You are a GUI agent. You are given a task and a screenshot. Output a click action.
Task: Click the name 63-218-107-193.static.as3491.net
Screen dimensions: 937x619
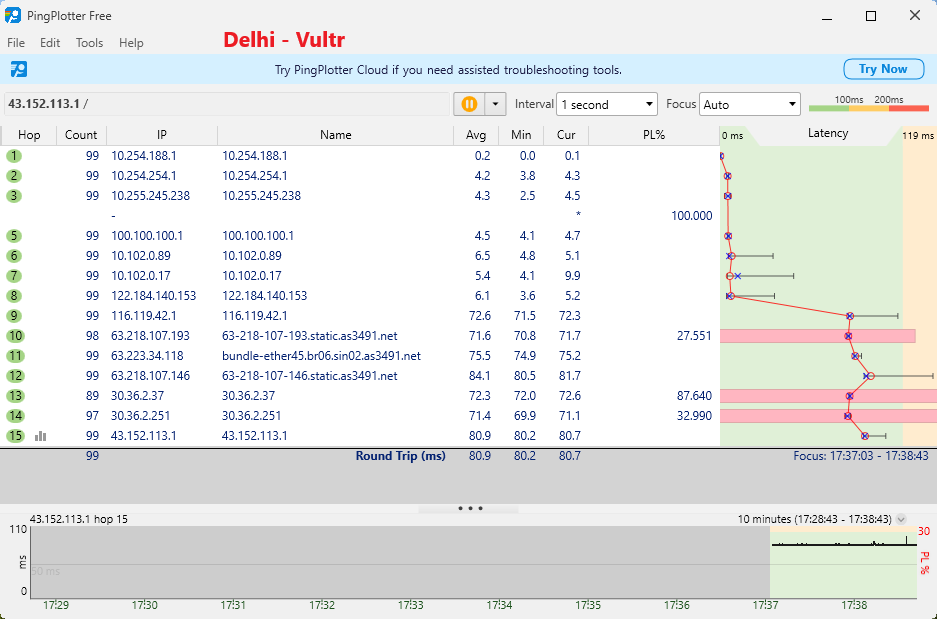click(310, 336)
